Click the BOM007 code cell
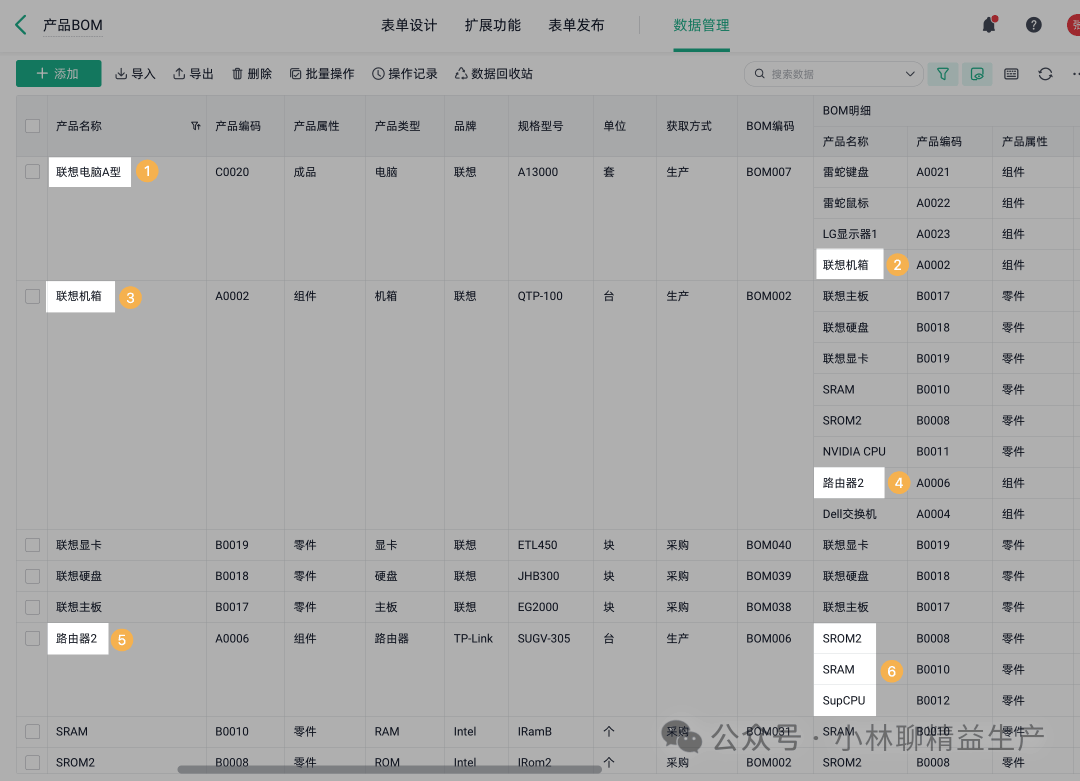This screenshot has height=781, width=1080. tap(769, 171)
